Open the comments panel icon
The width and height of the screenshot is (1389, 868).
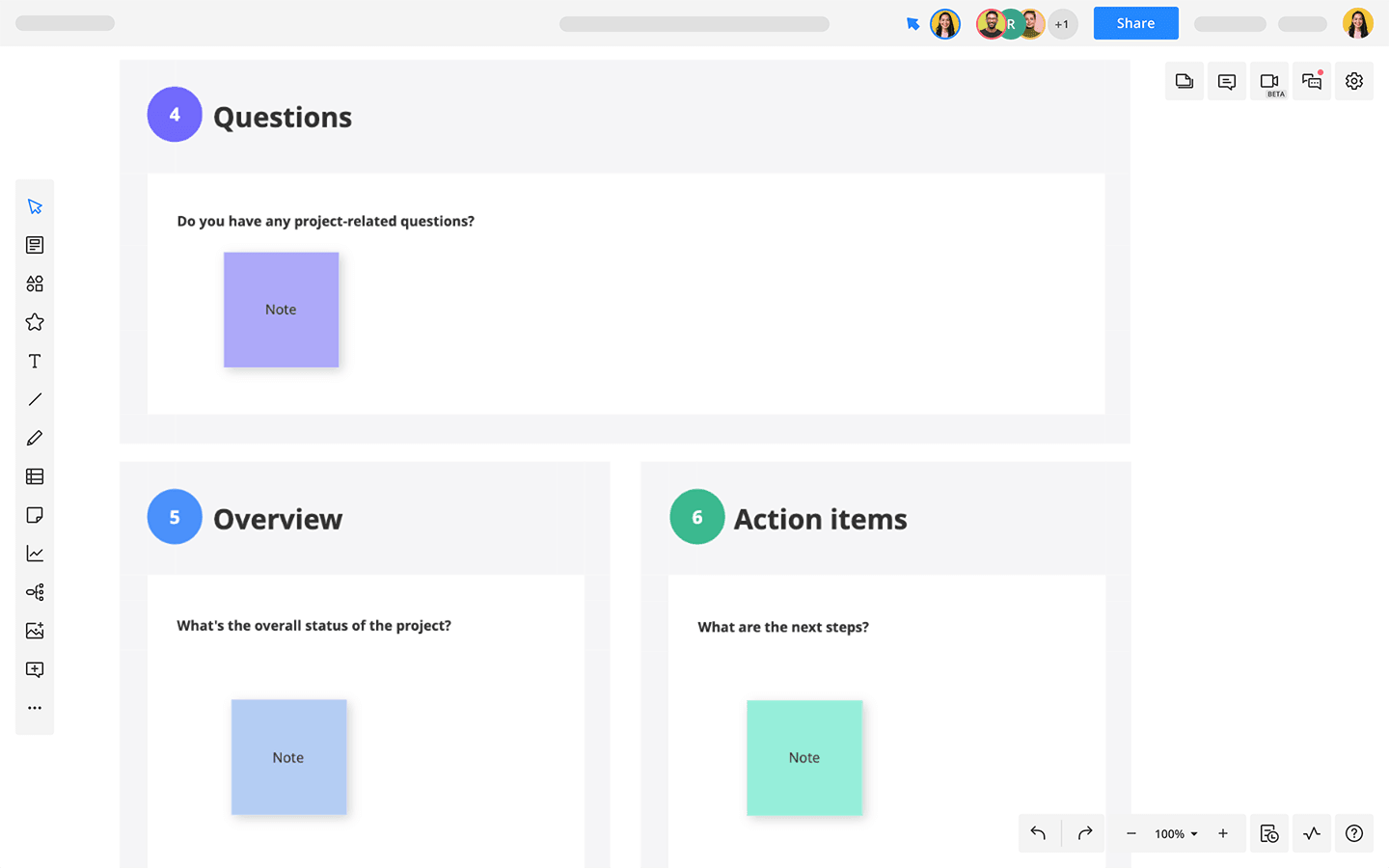point(1227,82)
